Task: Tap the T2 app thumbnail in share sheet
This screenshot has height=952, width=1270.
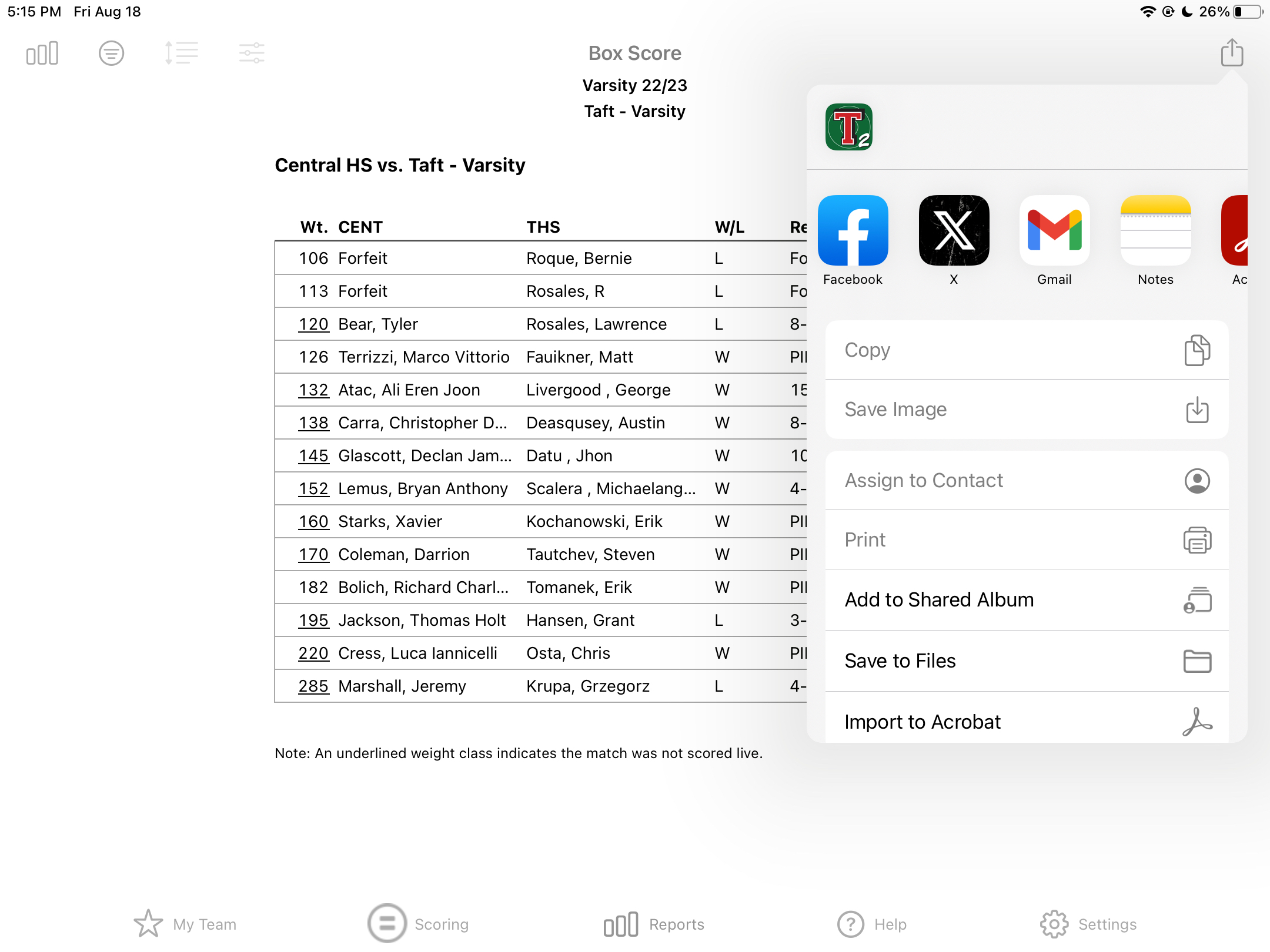Action: pos(848,127)
